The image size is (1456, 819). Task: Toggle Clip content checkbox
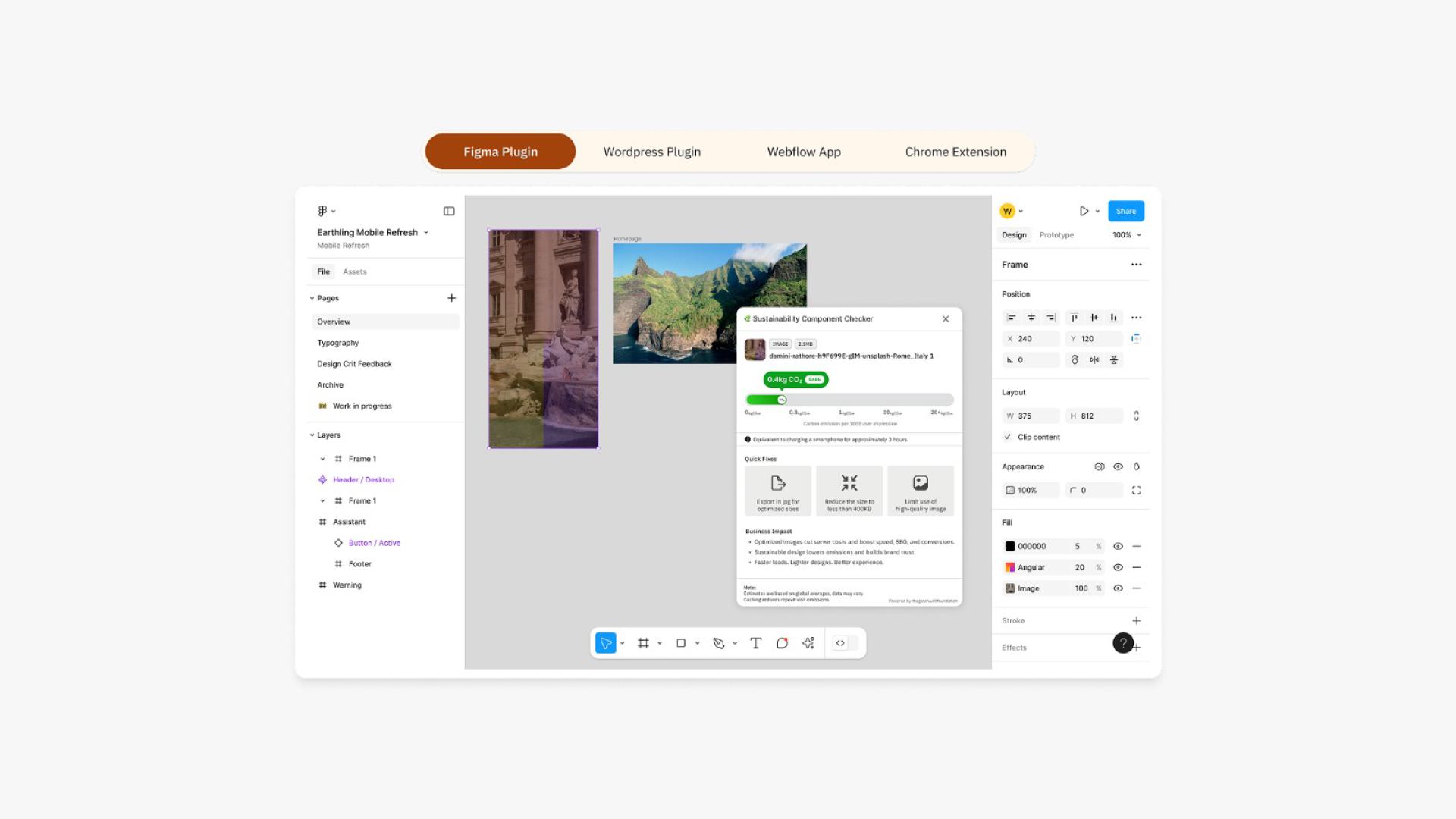pyautogui.click(x=1008, y=437)
